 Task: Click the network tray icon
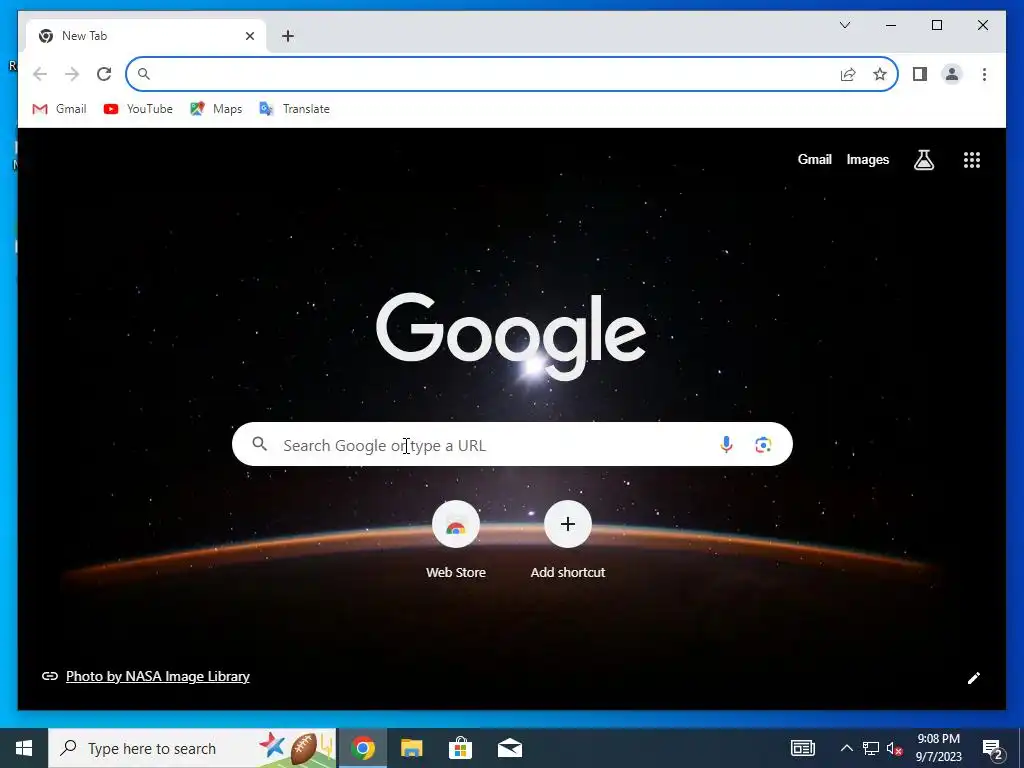871,748
